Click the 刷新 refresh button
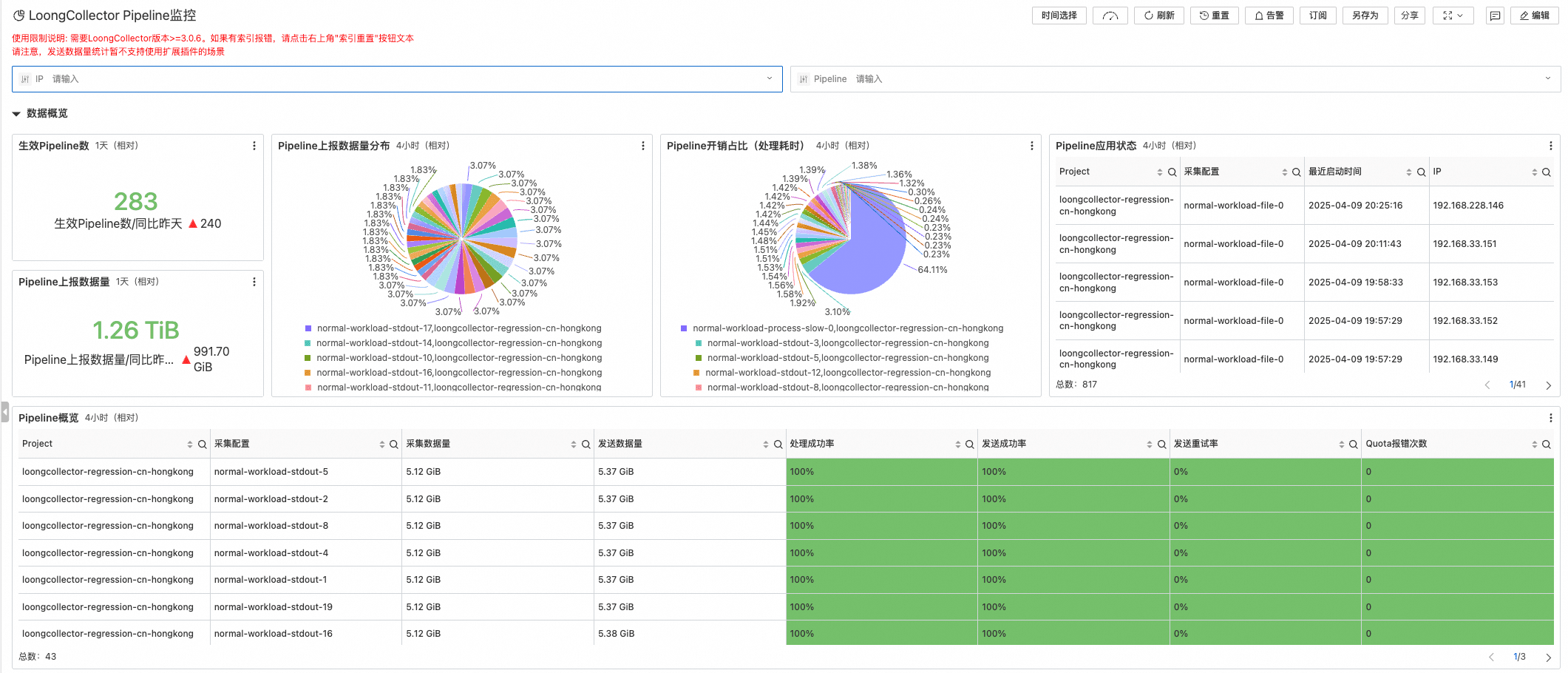The image size is (1568, 673). (x=1159, y=16)
